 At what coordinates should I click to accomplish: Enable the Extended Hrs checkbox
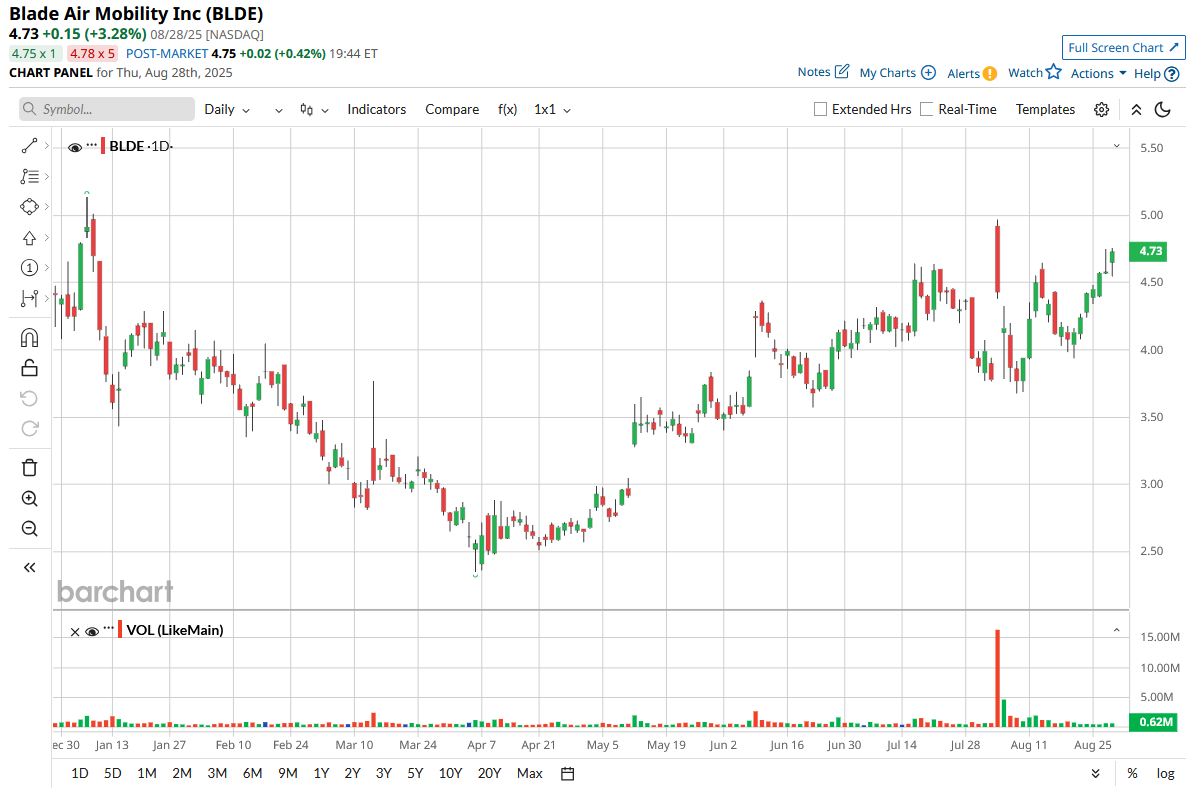click(821, 109)
